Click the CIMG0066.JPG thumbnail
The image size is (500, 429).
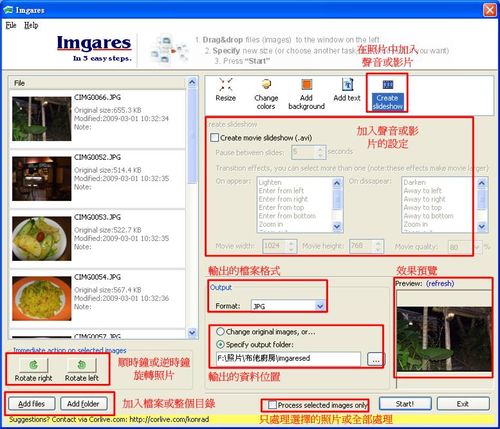[42, 119]
